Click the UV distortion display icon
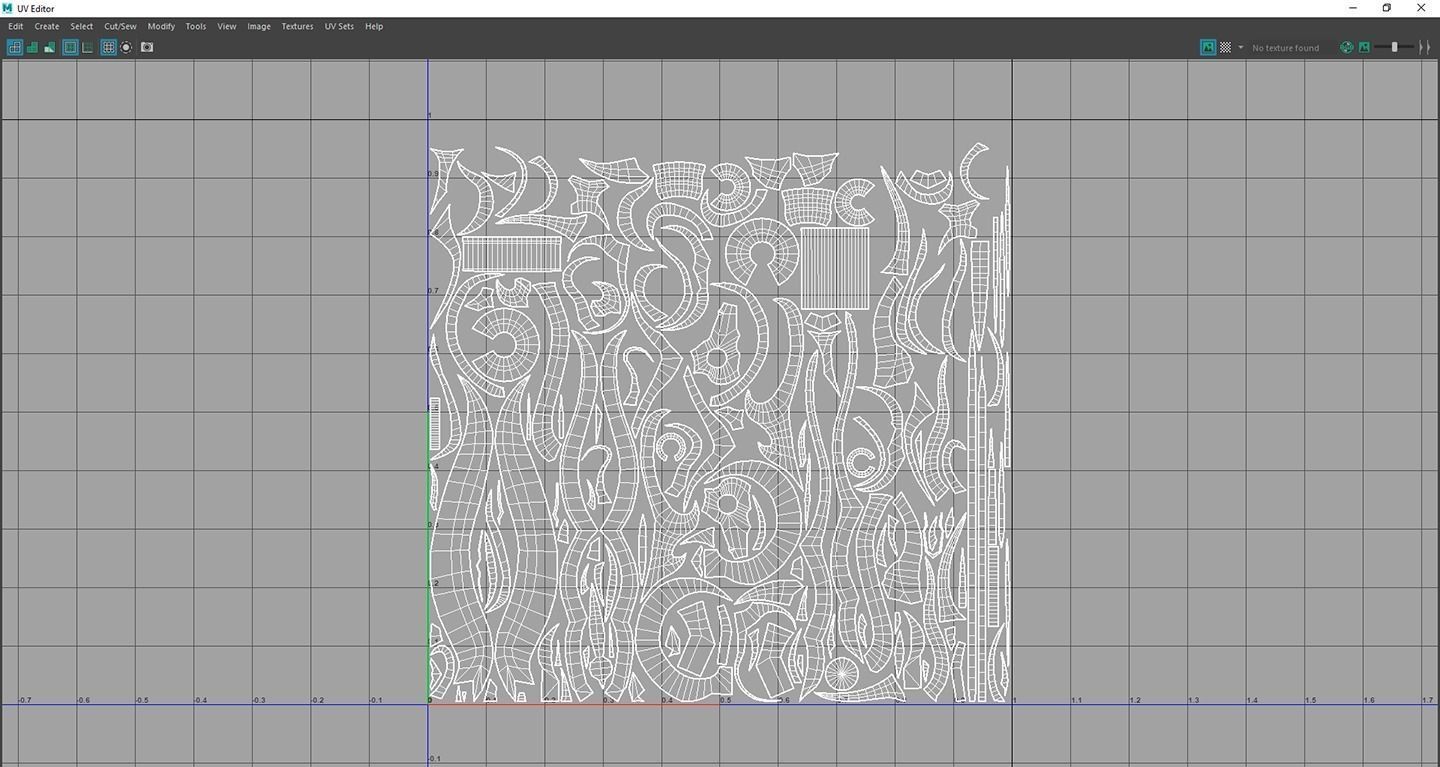The height and width of the screenshot is (767, 1440). (x=49, y=47)
